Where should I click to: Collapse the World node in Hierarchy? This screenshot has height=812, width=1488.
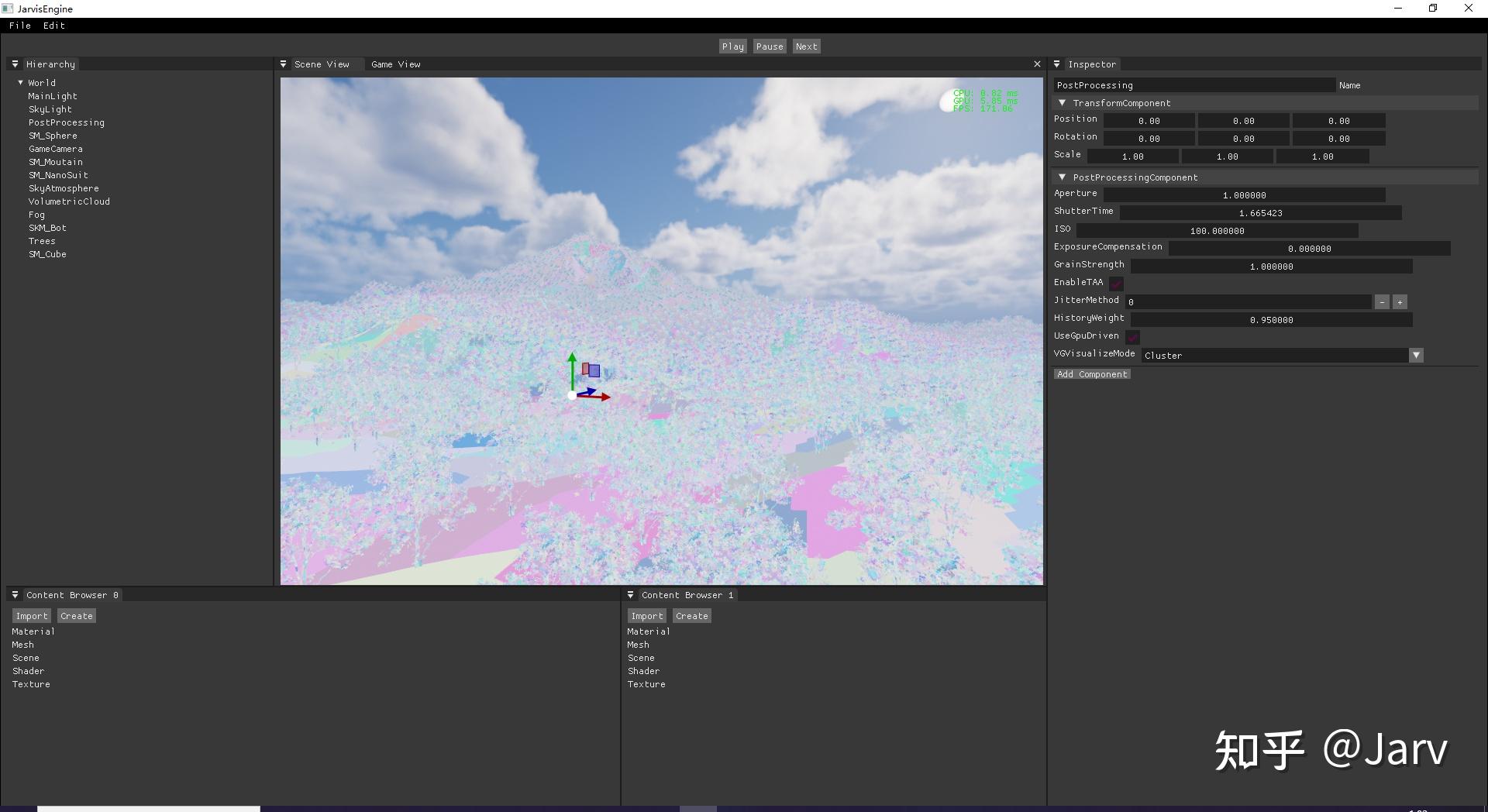click(20, 82)
